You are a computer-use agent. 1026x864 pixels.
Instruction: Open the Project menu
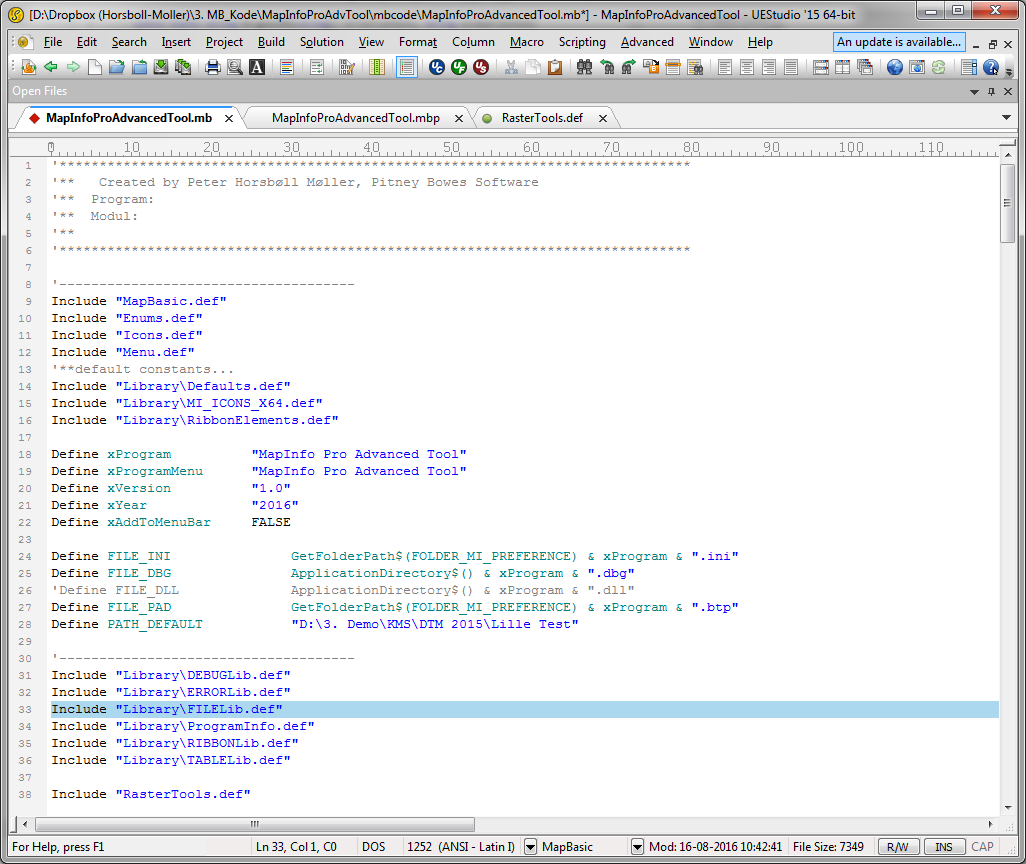pos(224,42)
